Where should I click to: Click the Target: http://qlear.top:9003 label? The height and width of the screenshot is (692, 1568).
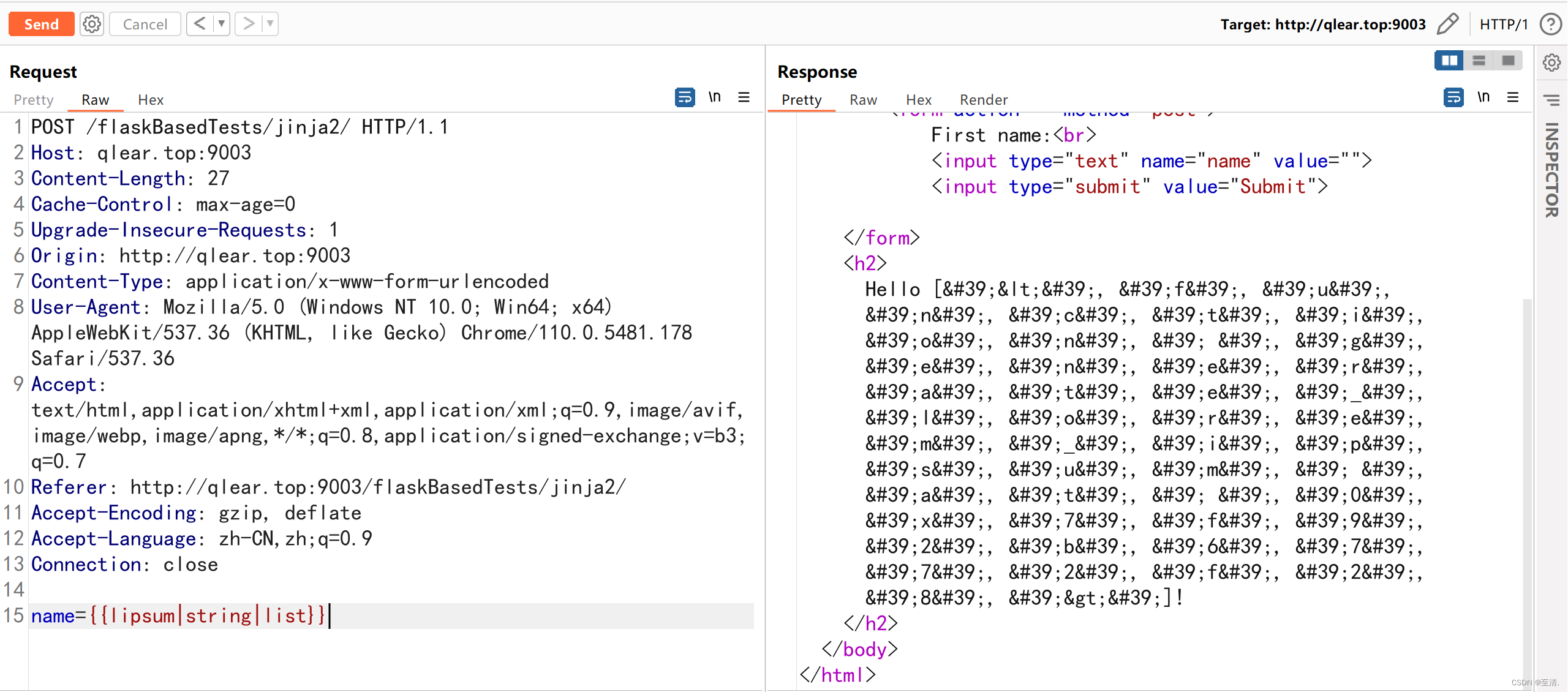(x=1323, y=24)
